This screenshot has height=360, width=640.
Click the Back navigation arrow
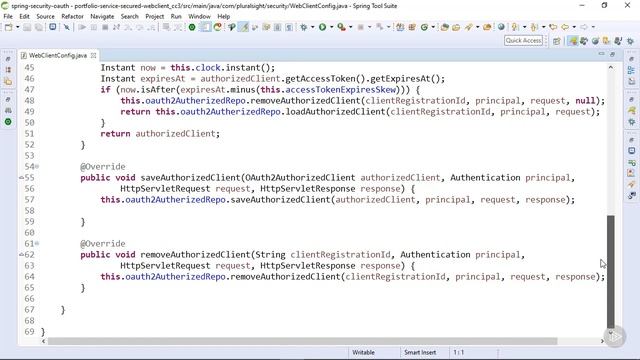tap(565, 27)
